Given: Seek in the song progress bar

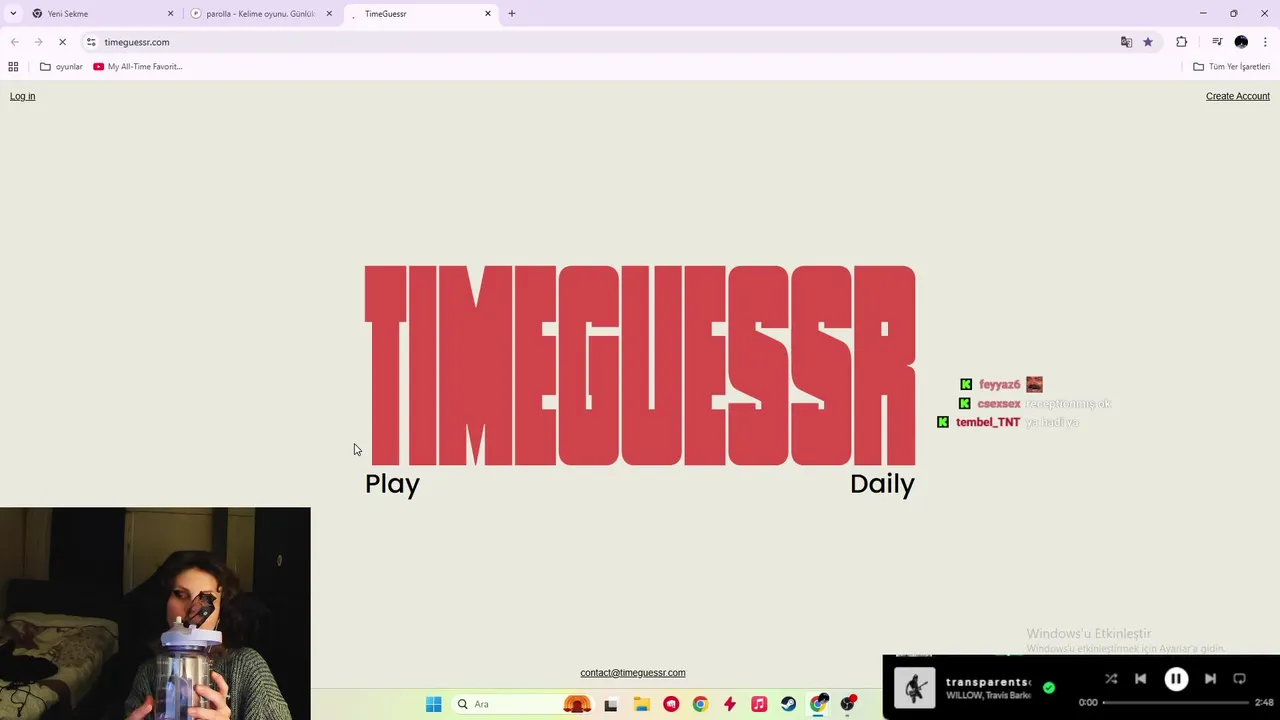Looking at the screenshot, I should click(x=1175, y=702).
